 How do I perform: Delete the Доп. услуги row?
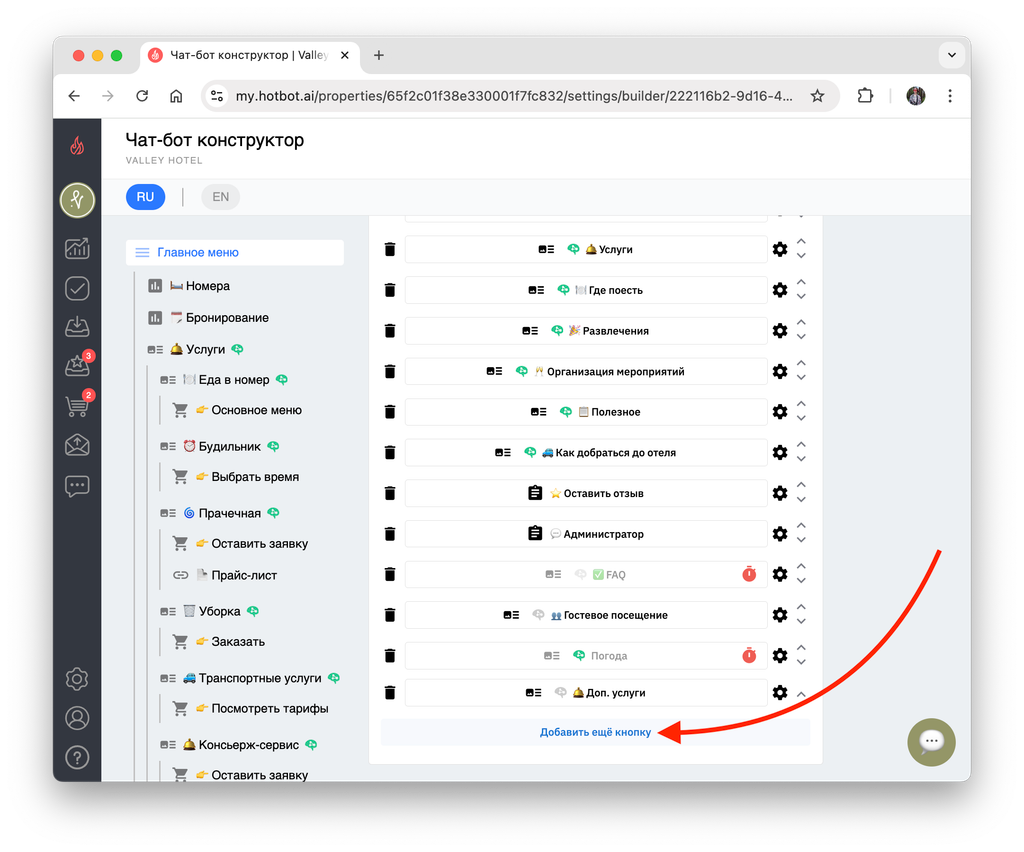390,693
